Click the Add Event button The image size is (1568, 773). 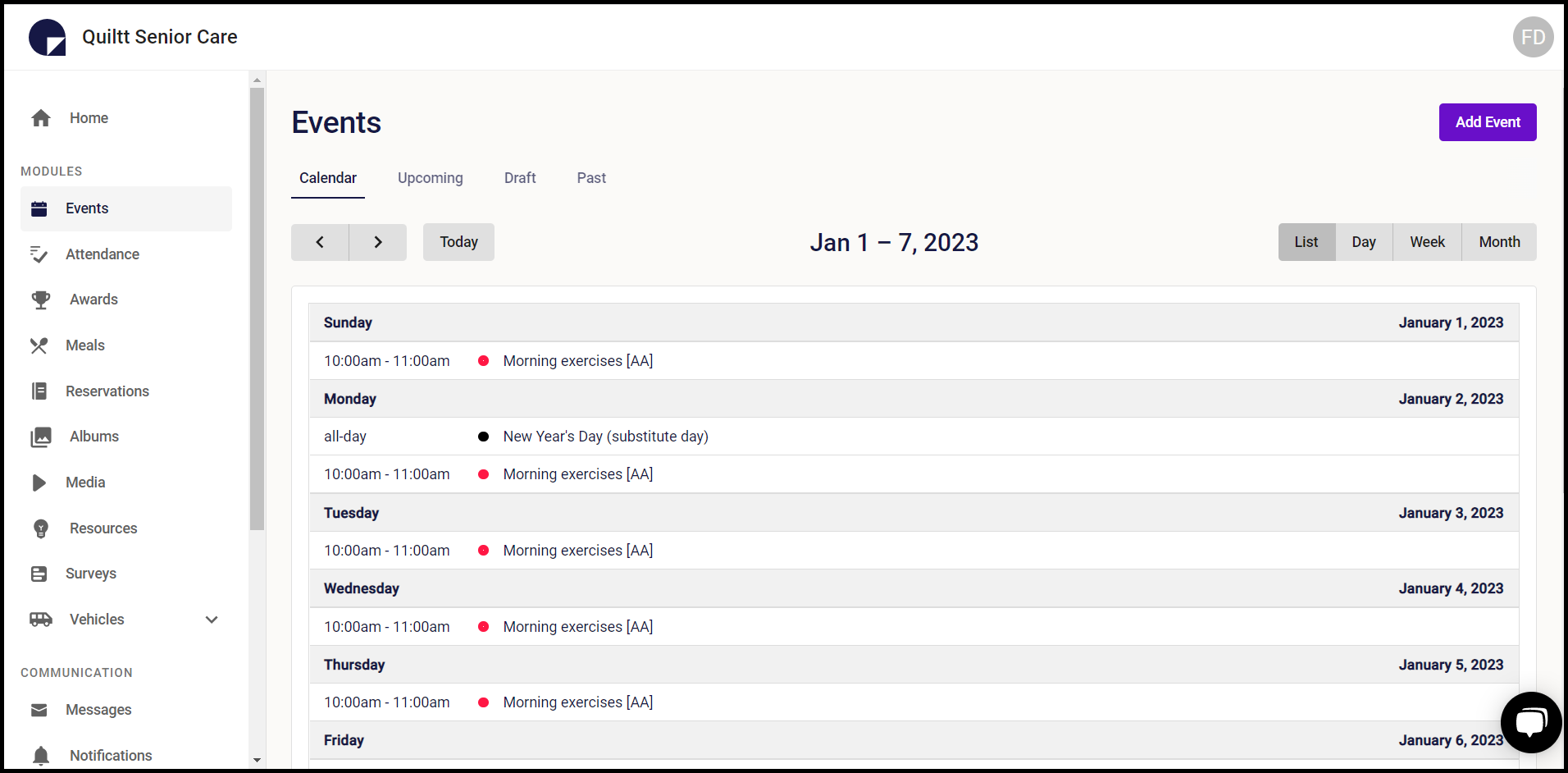(x=1487, y=121)
